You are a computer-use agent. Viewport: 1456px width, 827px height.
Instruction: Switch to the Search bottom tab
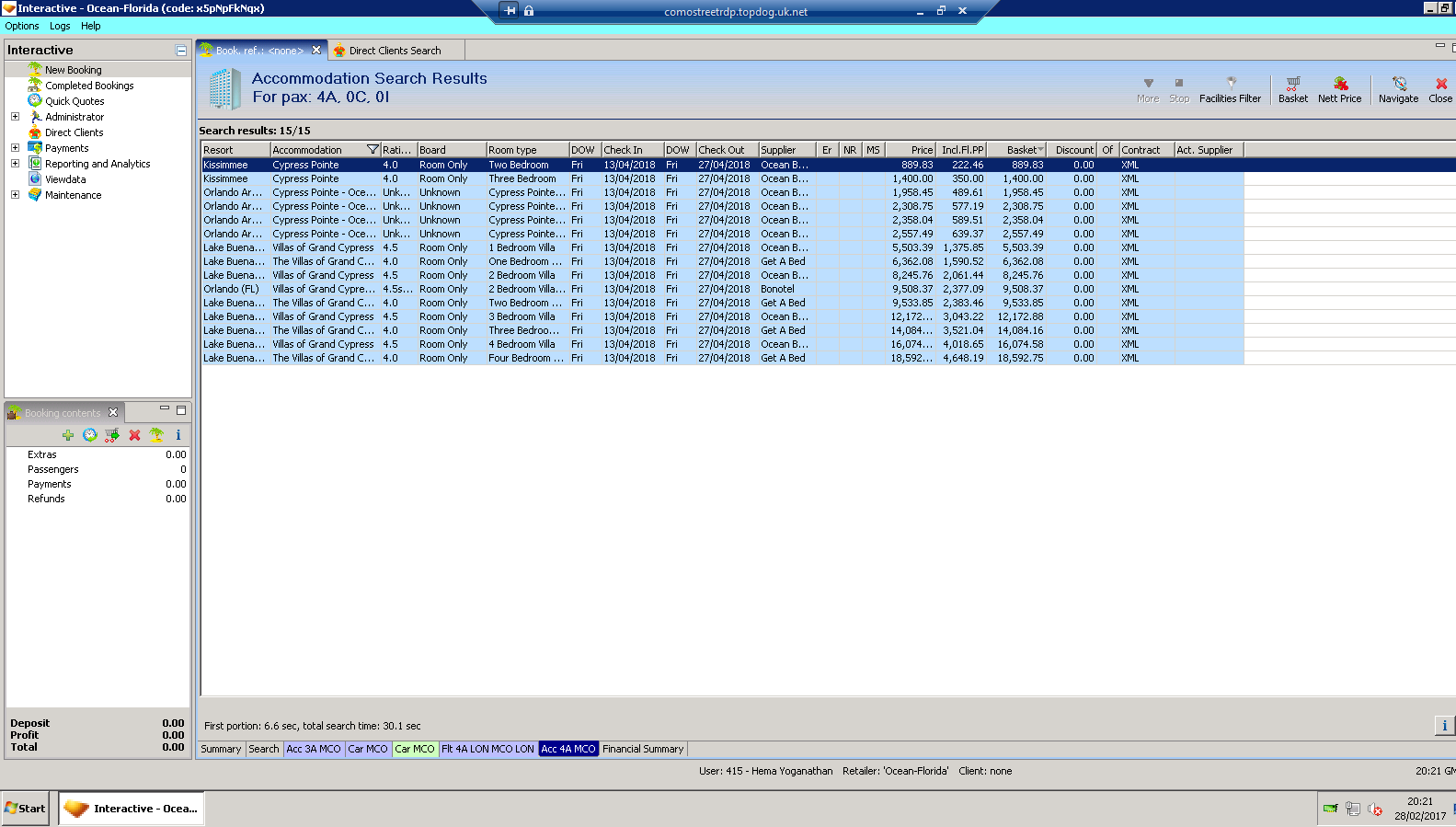pyautogui.click(x=264, y=749)
